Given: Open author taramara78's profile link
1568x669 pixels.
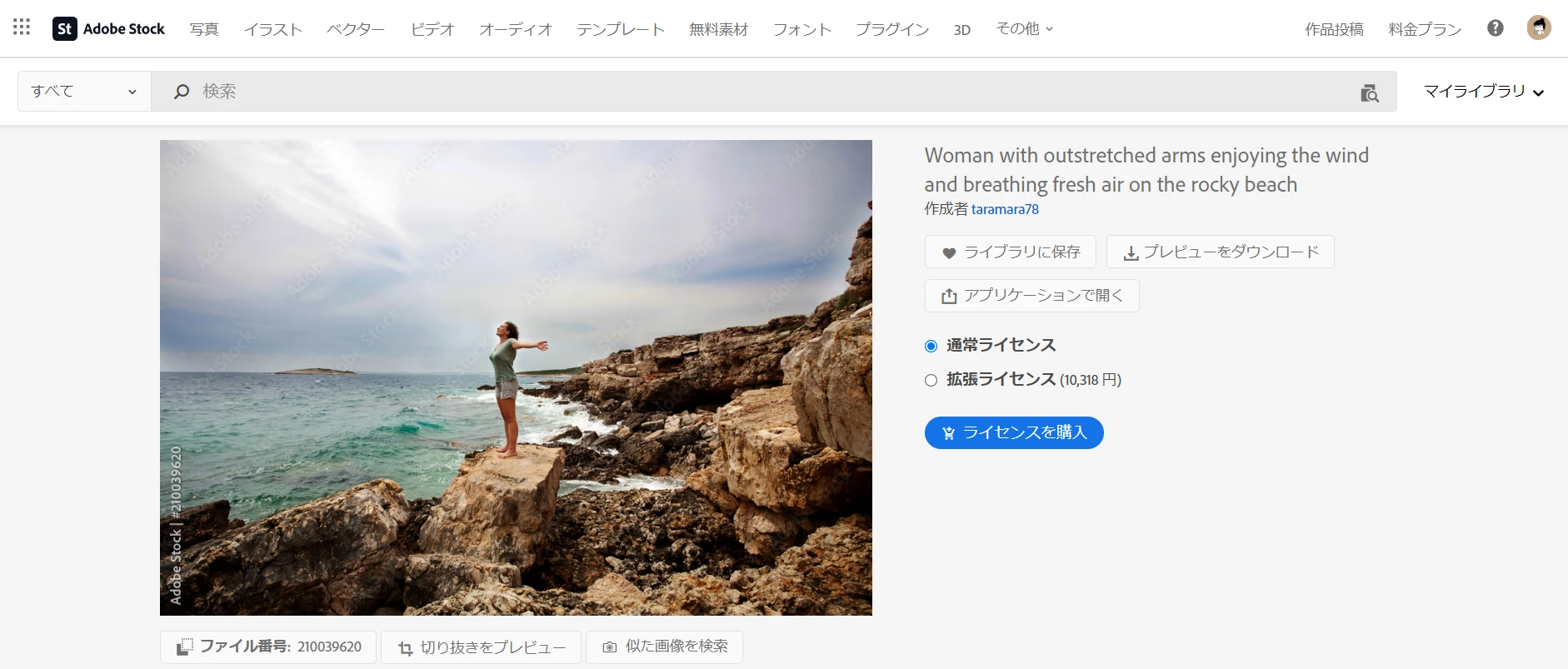Looking at the screenshot, I should pos(1005,209).
